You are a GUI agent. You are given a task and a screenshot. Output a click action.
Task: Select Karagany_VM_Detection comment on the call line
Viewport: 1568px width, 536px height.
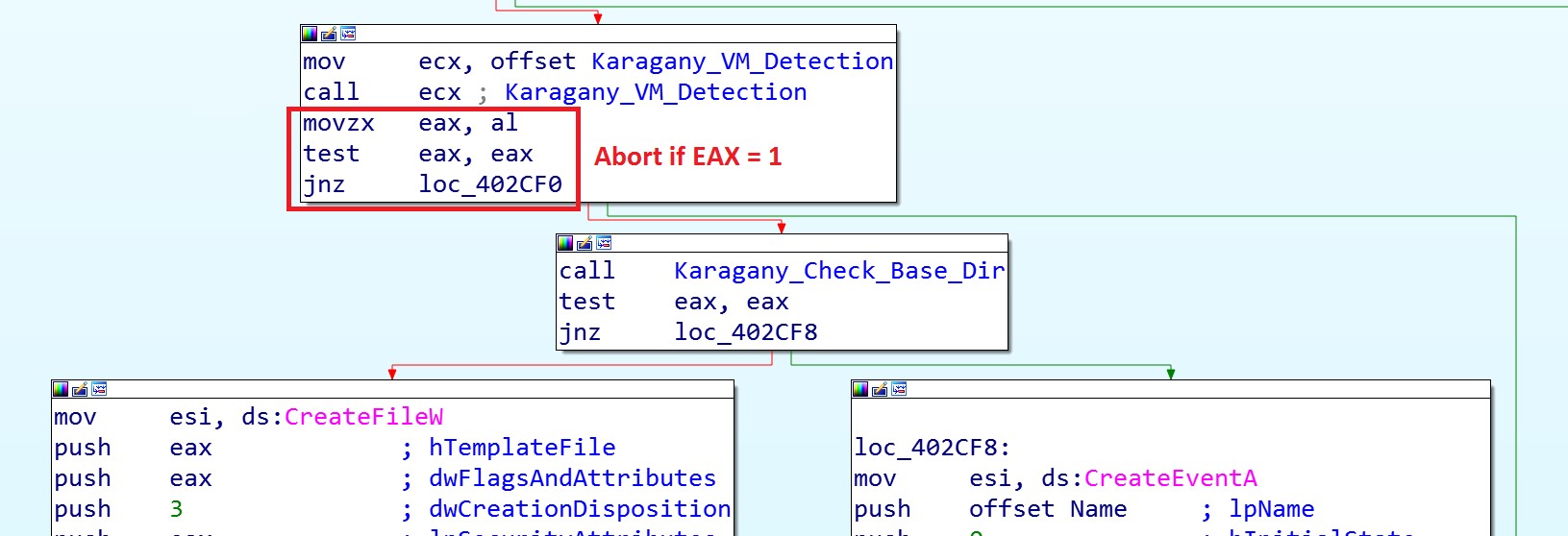656,92
